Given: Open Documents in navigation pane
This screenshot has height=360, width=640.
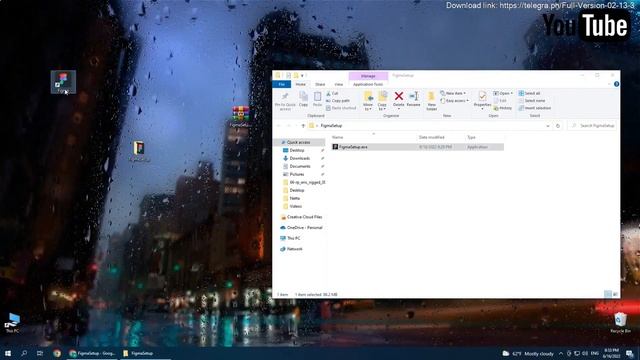Looking at the screenshot, I should pyautogui.click(x=300, y=167).
